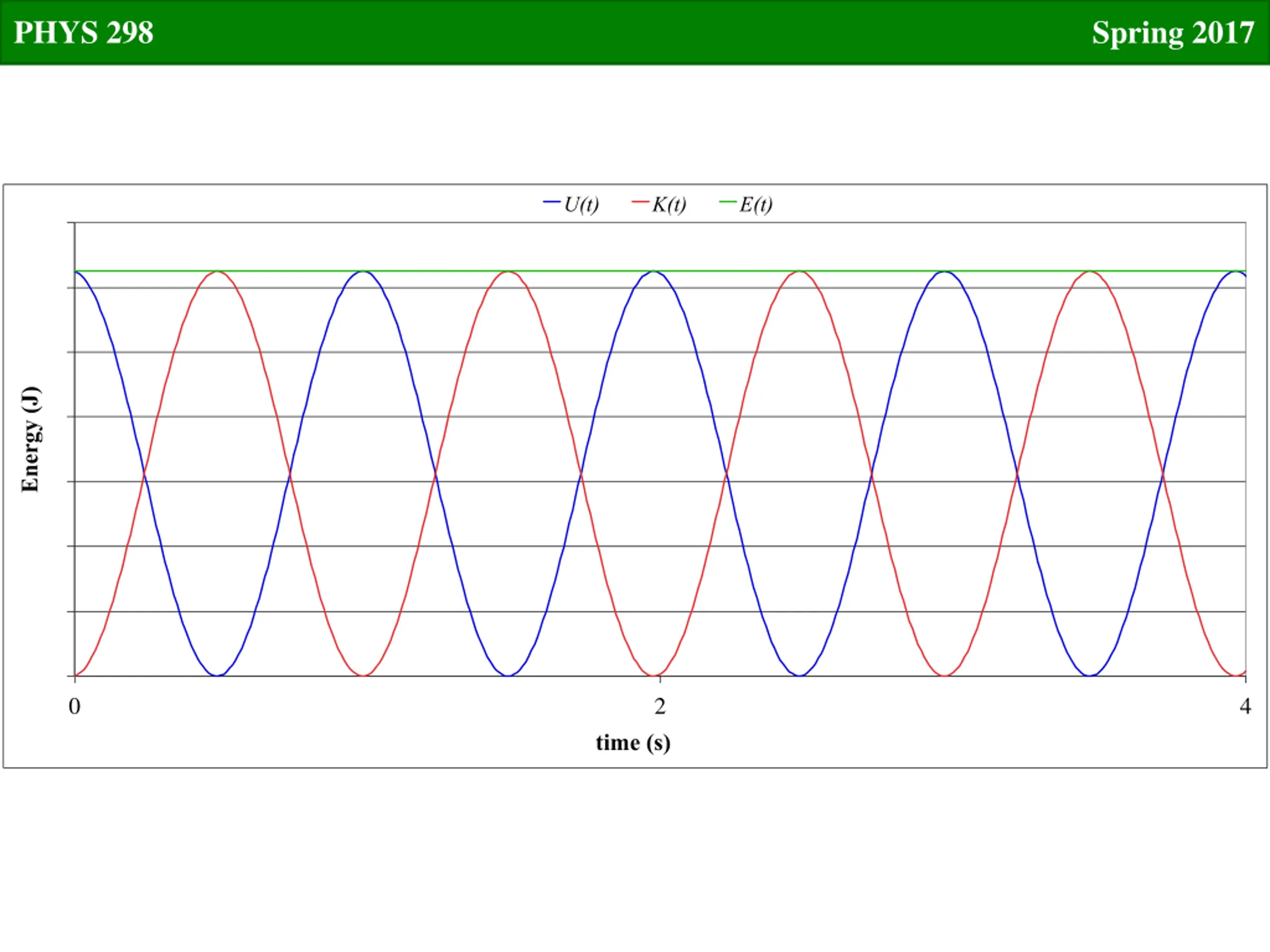Click the 4 tick label on time axis
The width and height of the screenshot is (1270, 952).
1245,707
